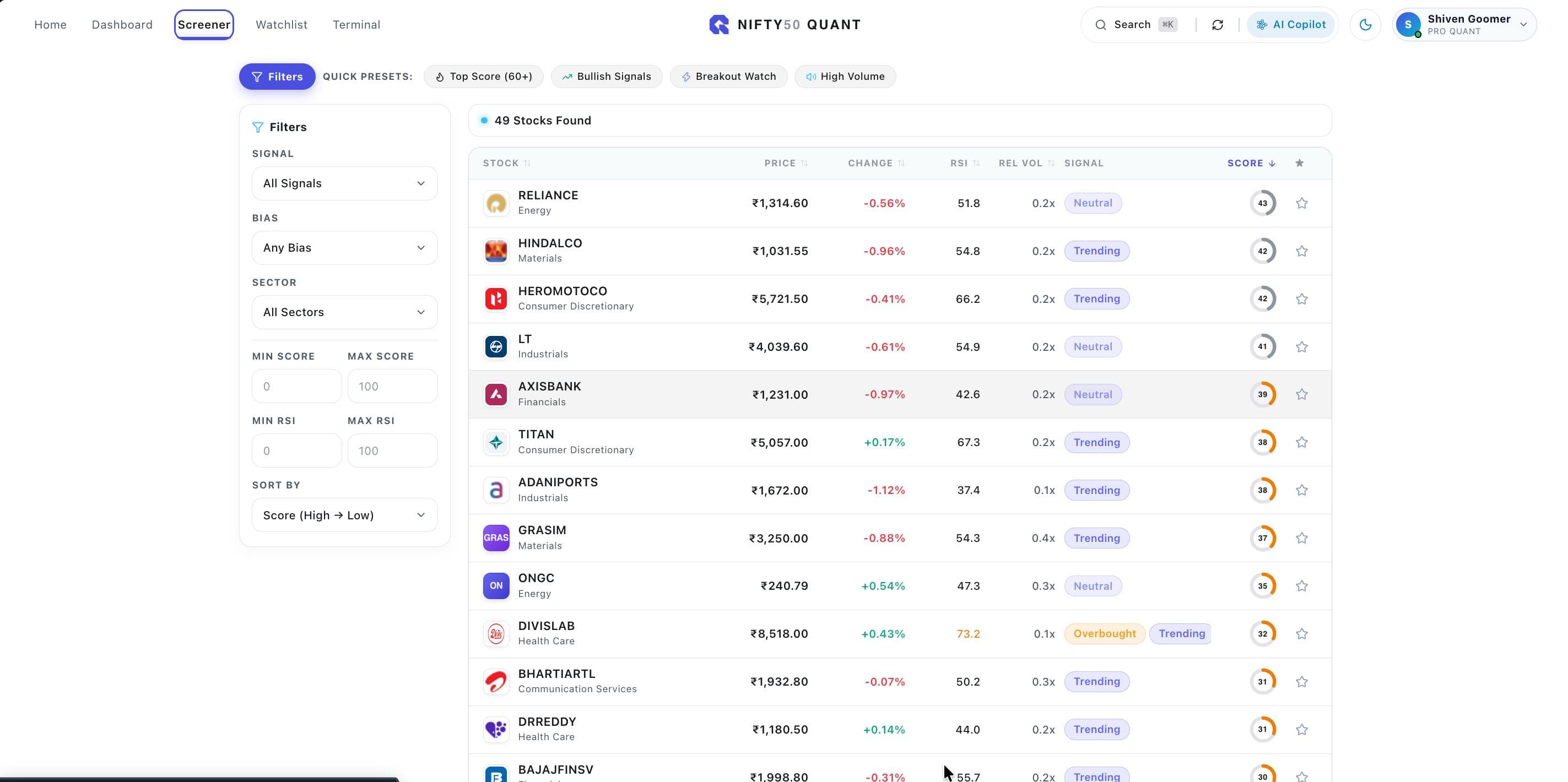Apply Bullish Signals preset
Viewport: 1568px width, 782px height.
click(607, 77)
